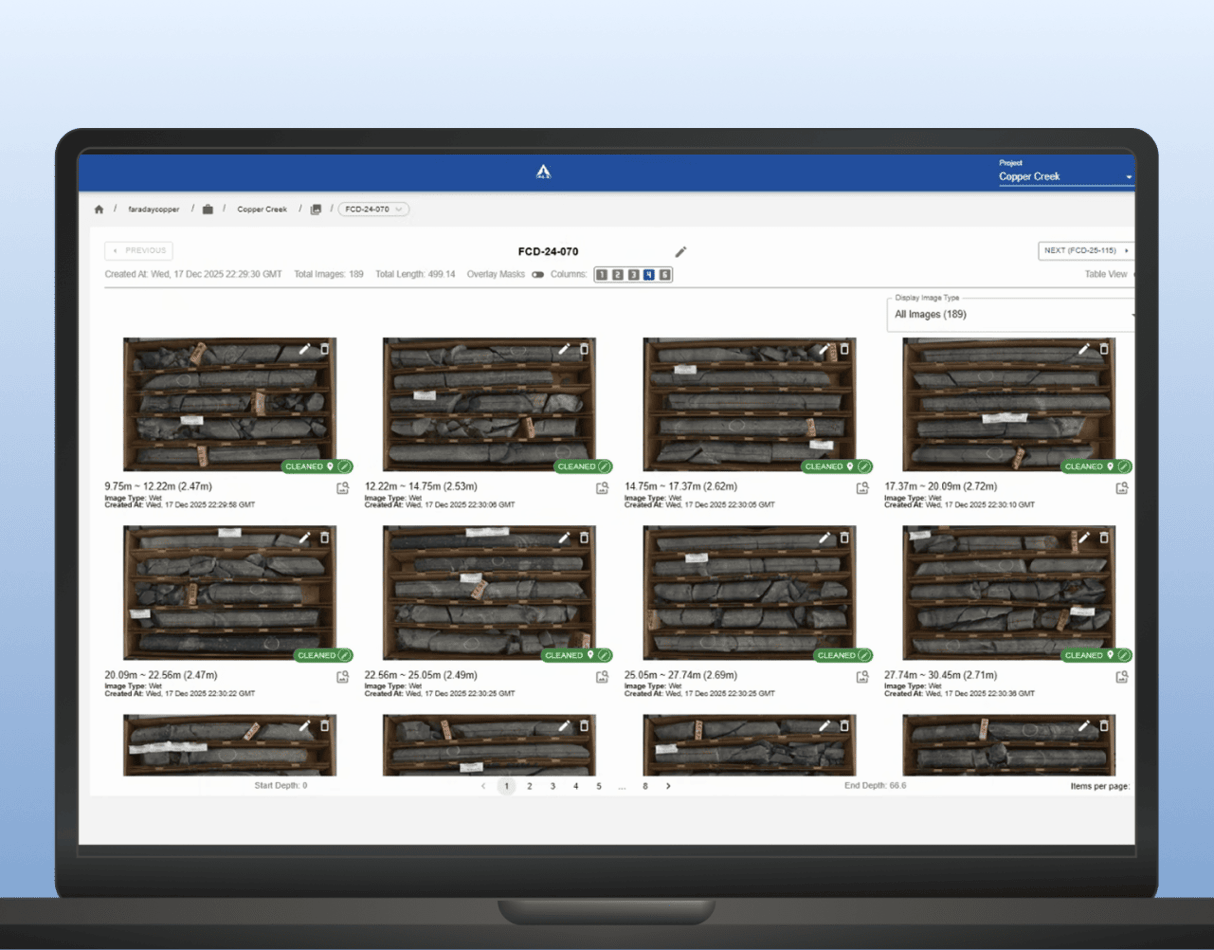1214x950 pixels.
Task: Open image search for 20.09m ~ 22.56m
Action: (x=342, y=677)
